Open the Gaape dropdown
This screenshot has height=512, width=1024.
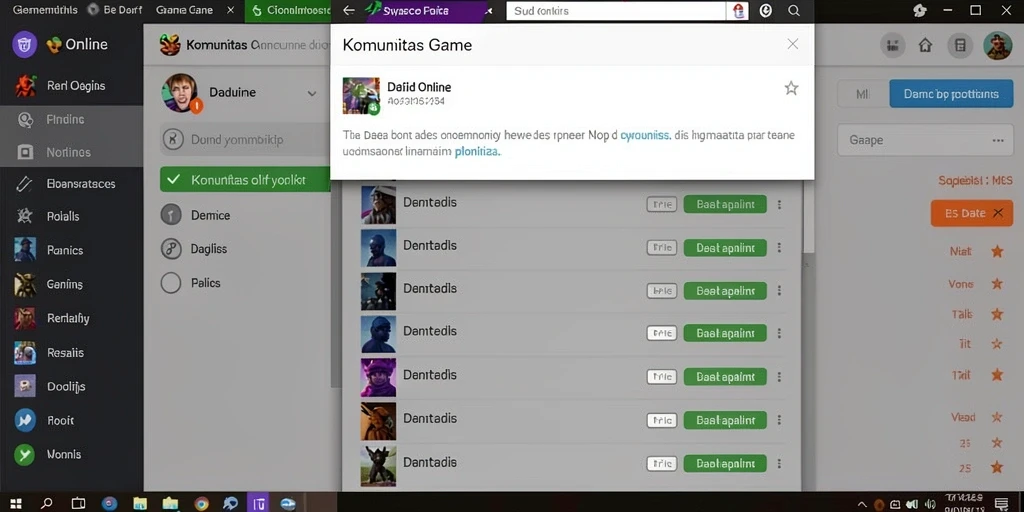[x=925, y=140]
